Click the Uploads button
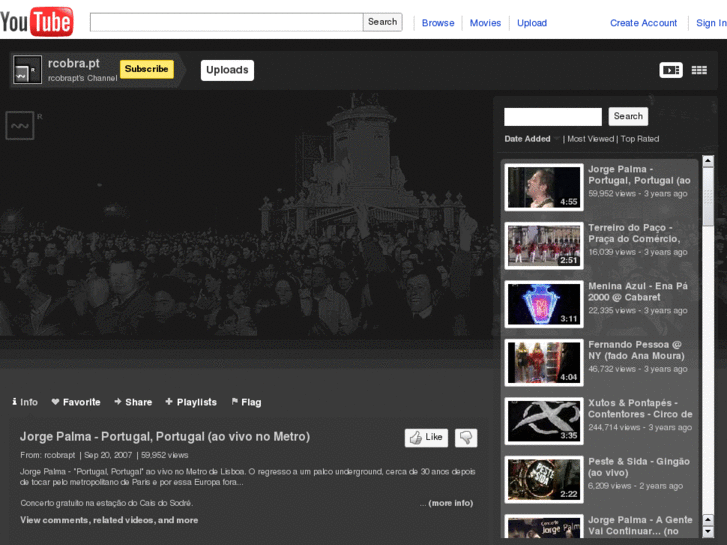727x545 pixels. (227, 70)
